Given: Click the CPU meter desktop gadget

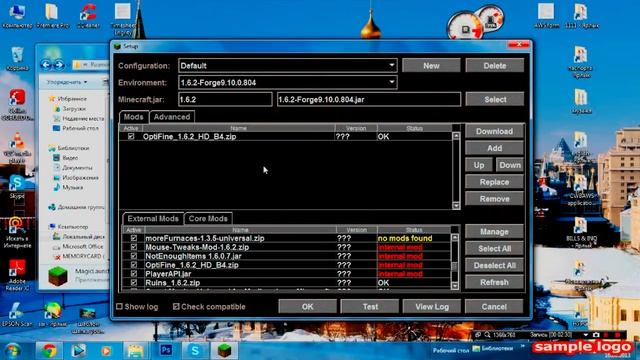Looking at the screenshot, I should point(465,27).
